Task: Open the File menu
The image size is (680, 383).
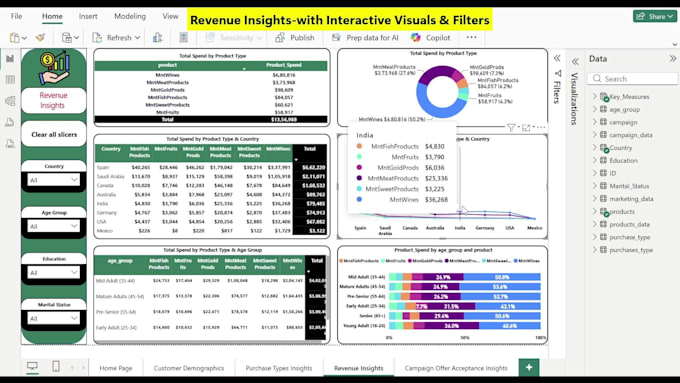Action: (x=16, y=16)
